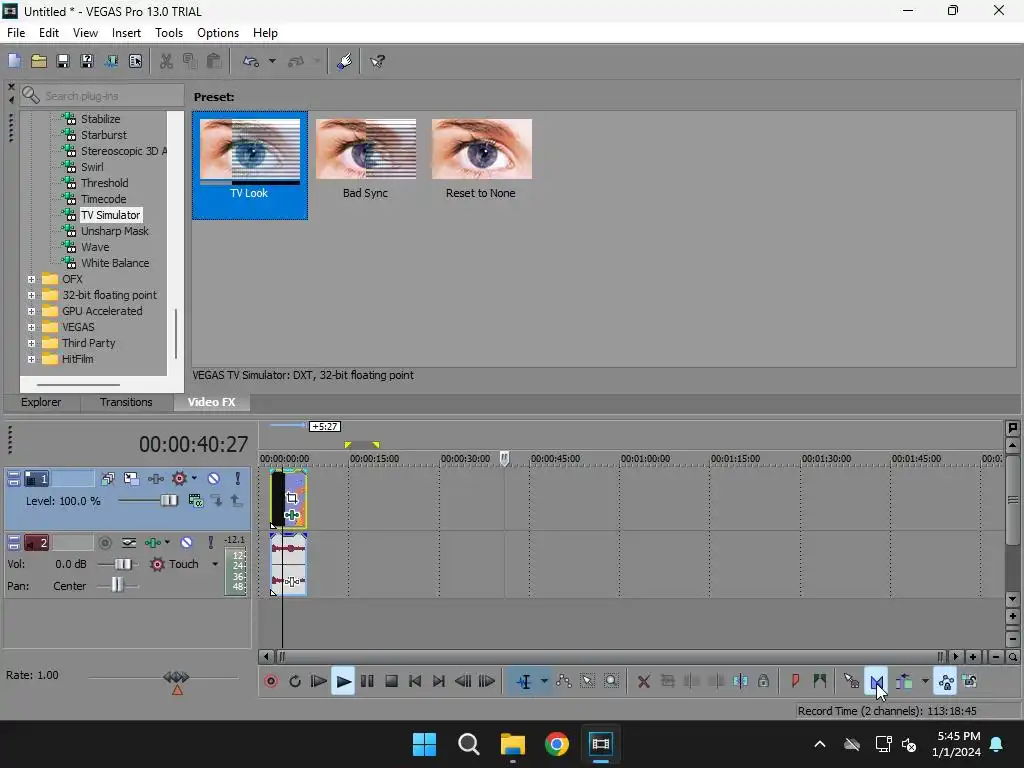Solo video track 1
Image resolution: width=1024 pixels, height=768 pixels.
(x=238, y=479)
